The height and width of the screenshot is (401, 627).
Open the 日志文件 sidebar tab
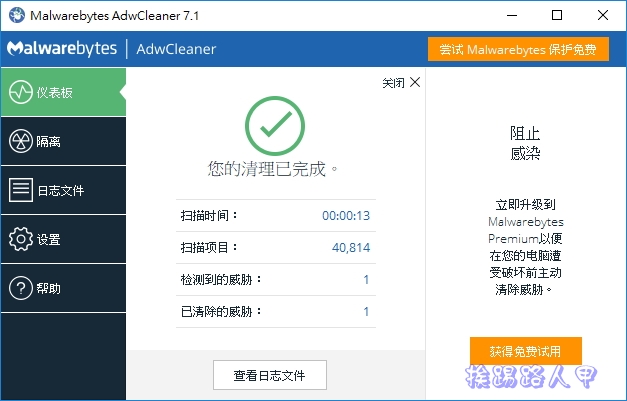pos(62,191)
